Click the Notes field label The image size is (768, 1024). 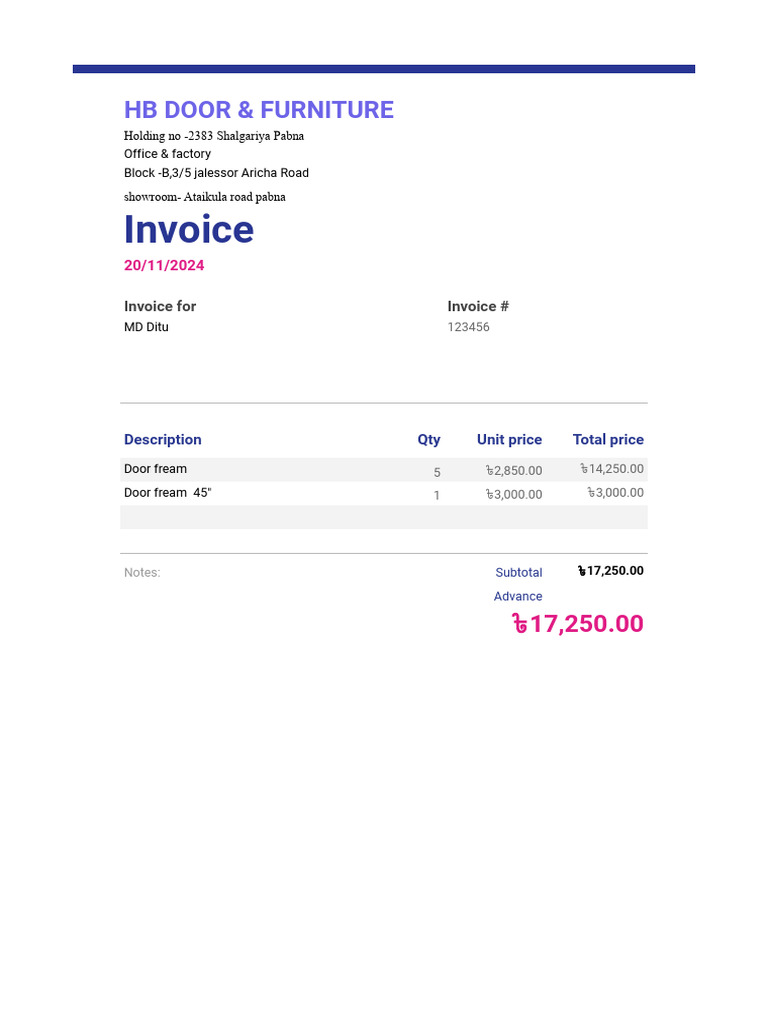coord(142,573)
